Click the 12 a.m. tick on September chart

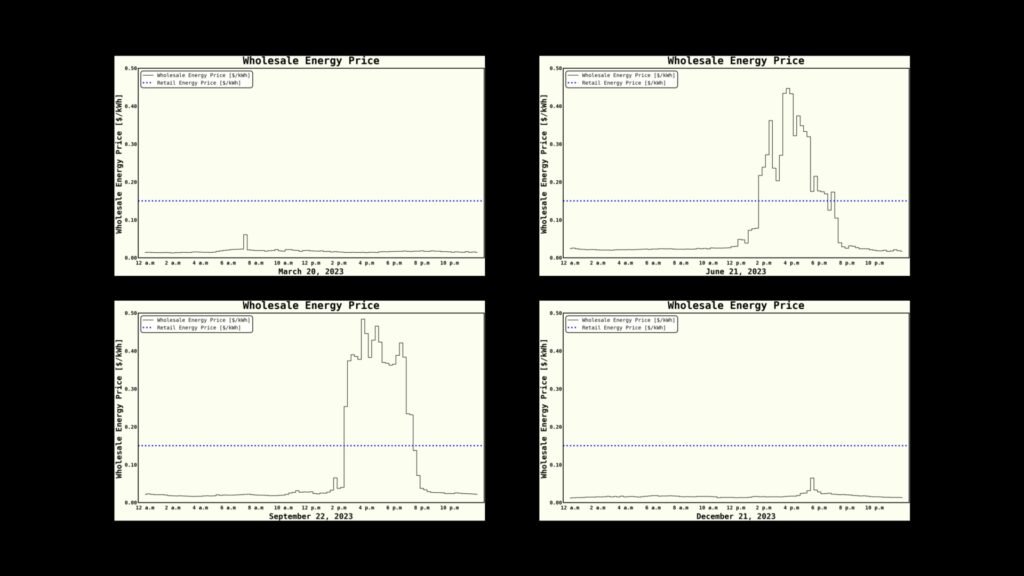[x=146, y=508]
